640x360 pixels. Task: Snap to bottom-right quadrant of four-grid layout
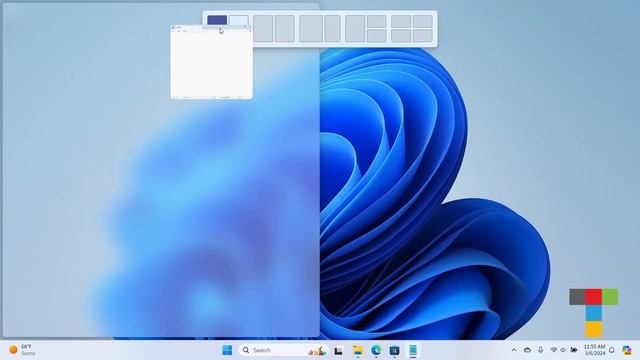pos(422,36)
